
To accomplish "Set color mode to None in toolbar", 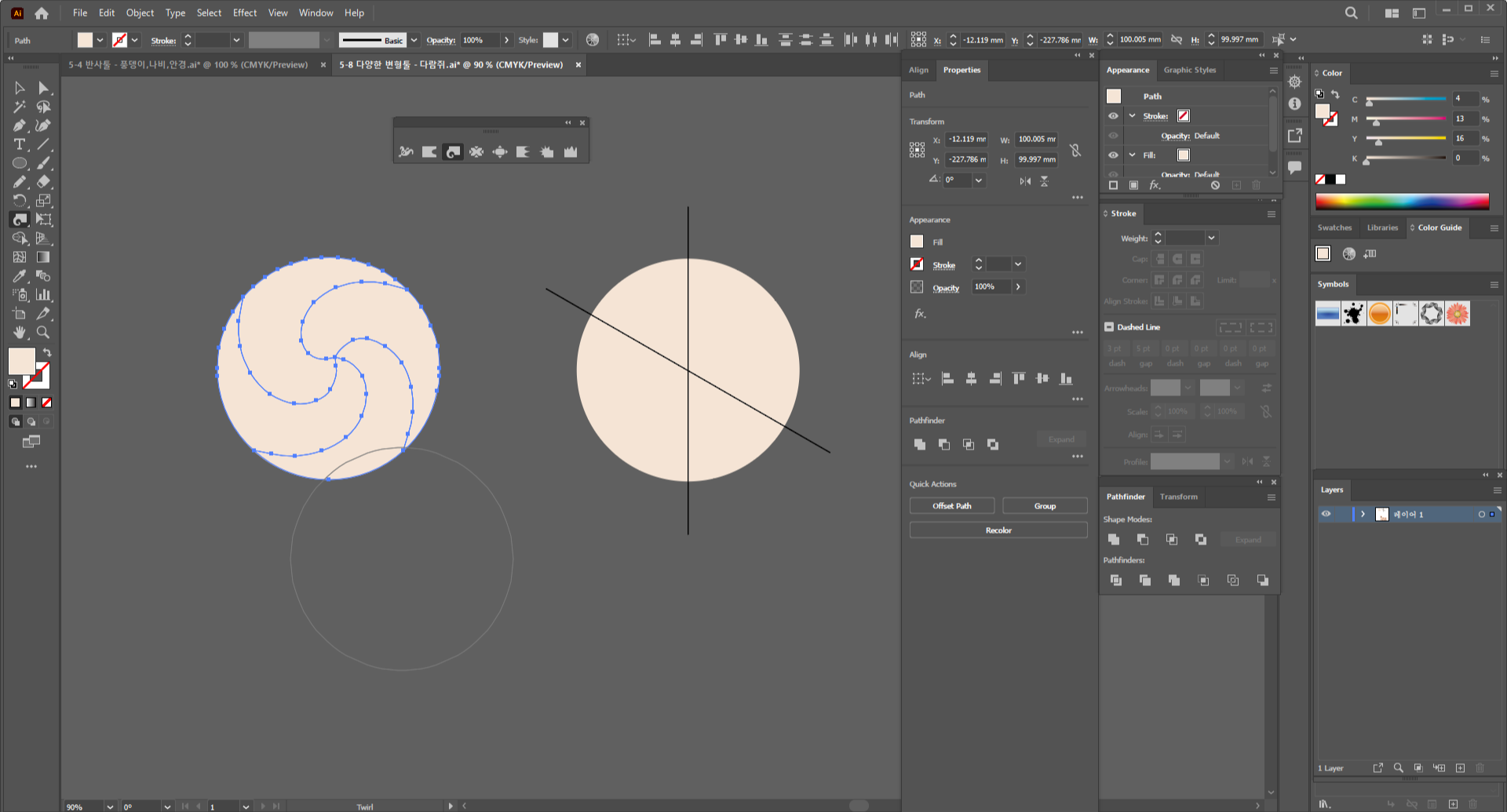I will (x=46, y=402).
